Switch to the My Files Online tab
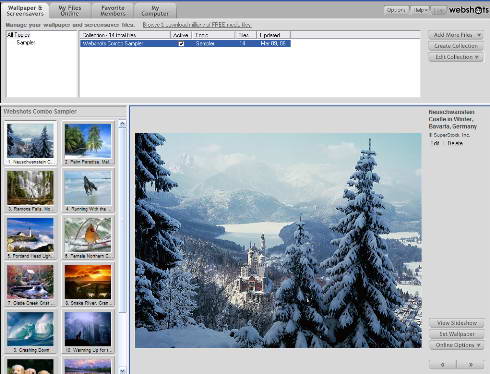This screenshot has width=490, height=374. tap(70, 11)
